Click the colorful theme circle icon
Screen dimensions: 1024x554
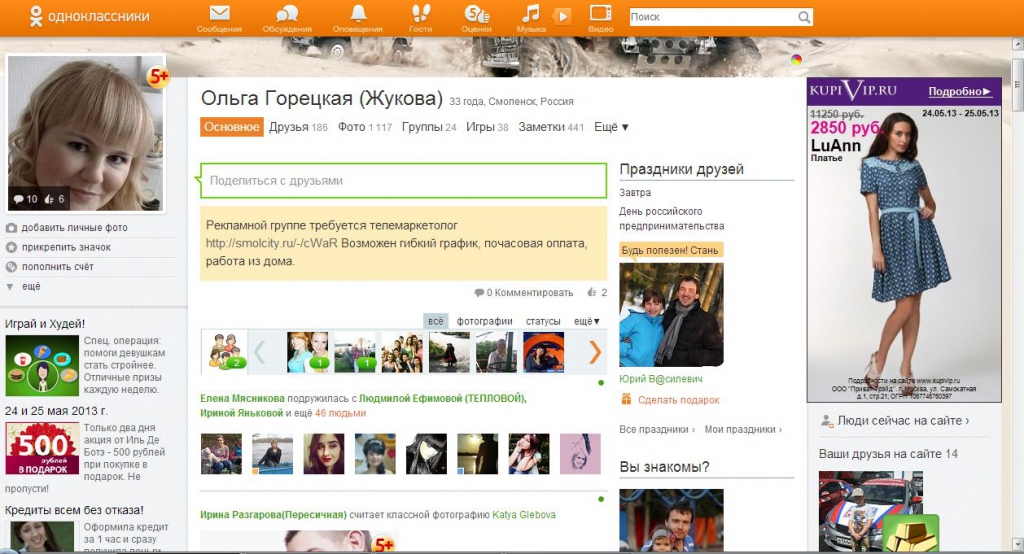pos(796,60)
